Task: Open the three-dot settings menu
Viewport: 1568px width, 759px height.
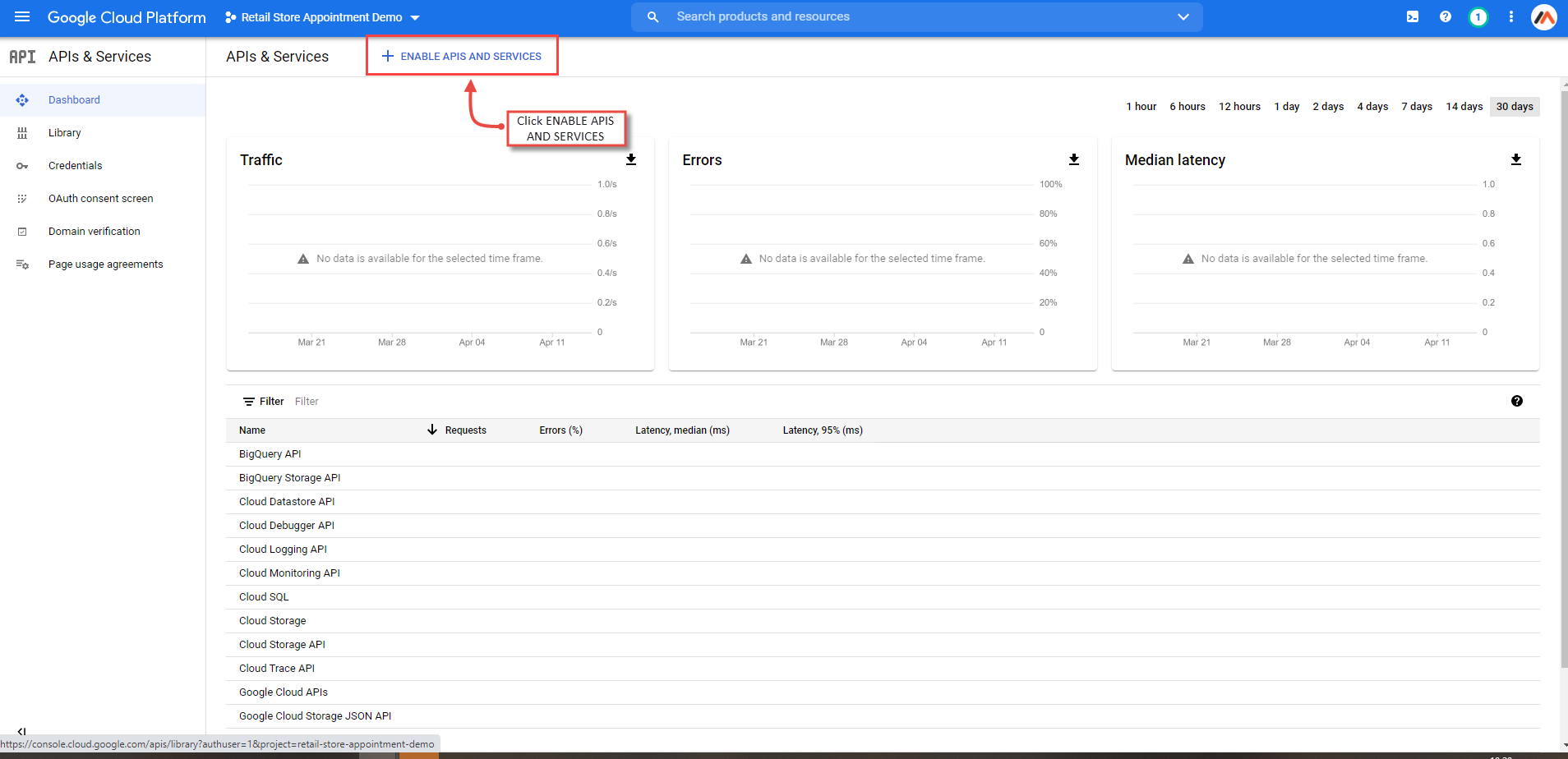Action: pyautogui.click(x=1510, y=16)
